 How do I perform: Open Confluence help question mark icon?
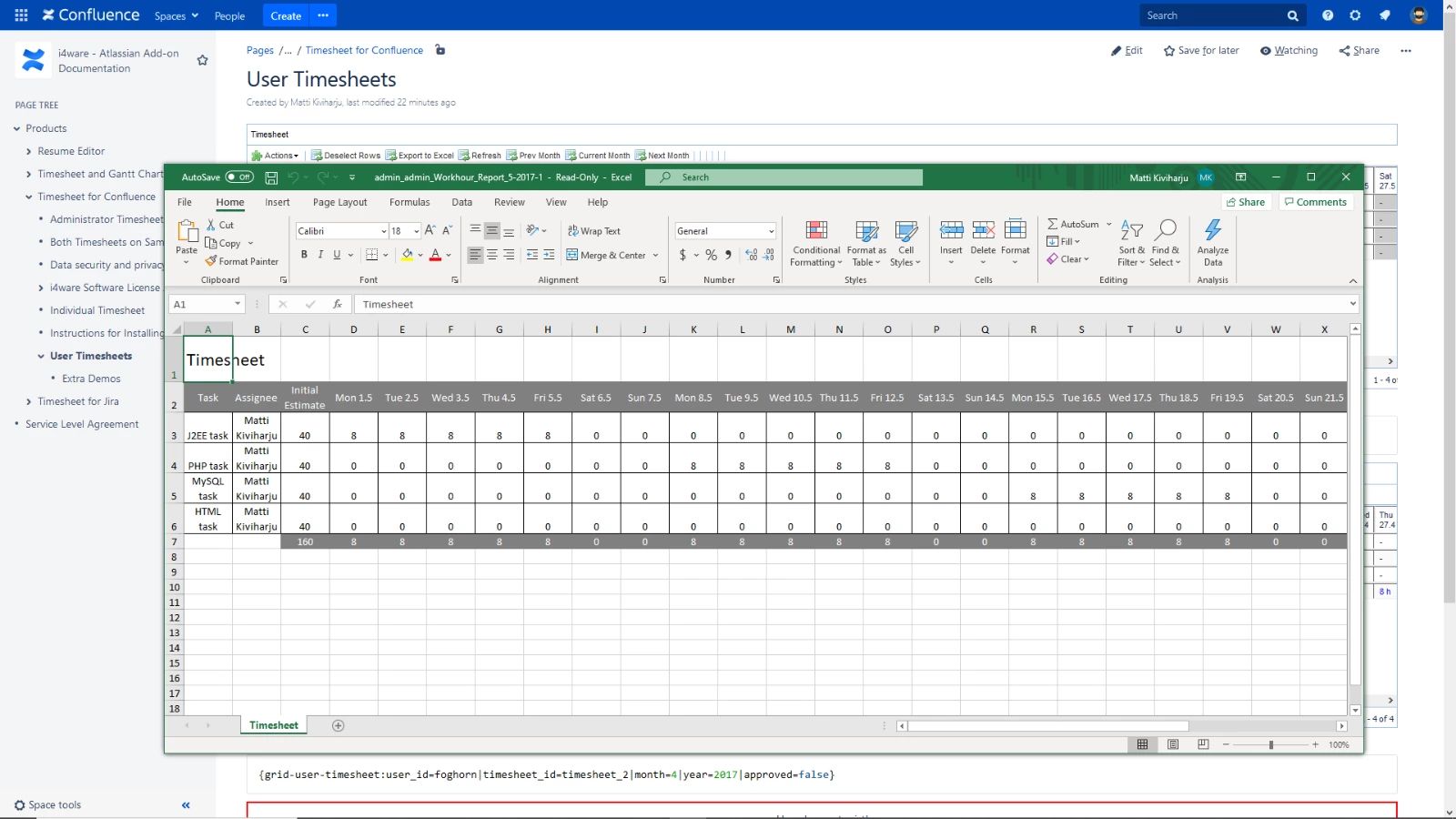[x=1328, y=15]
